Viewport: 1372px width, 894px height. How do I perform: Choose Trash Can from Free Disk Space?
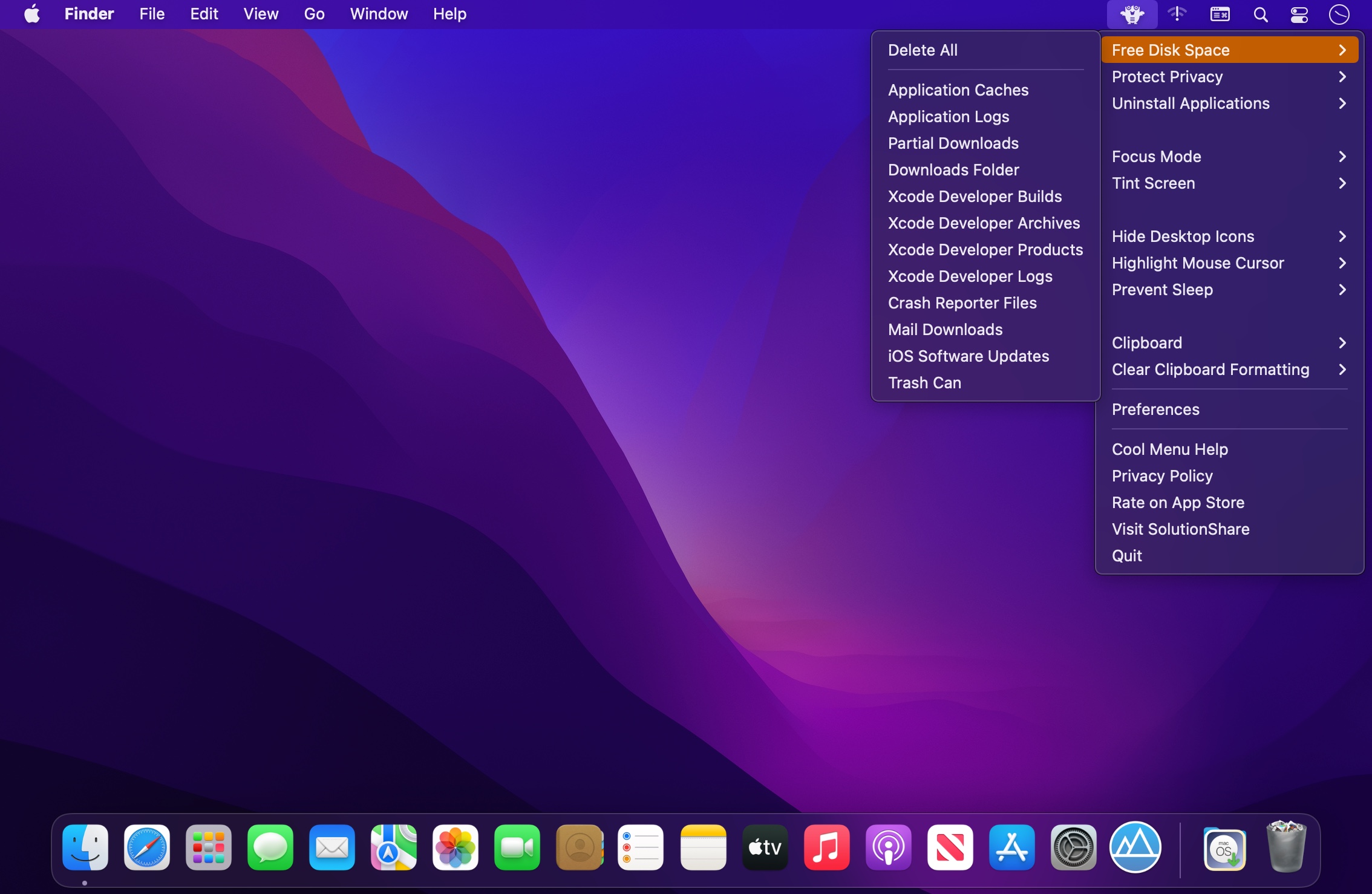point(924,383)
